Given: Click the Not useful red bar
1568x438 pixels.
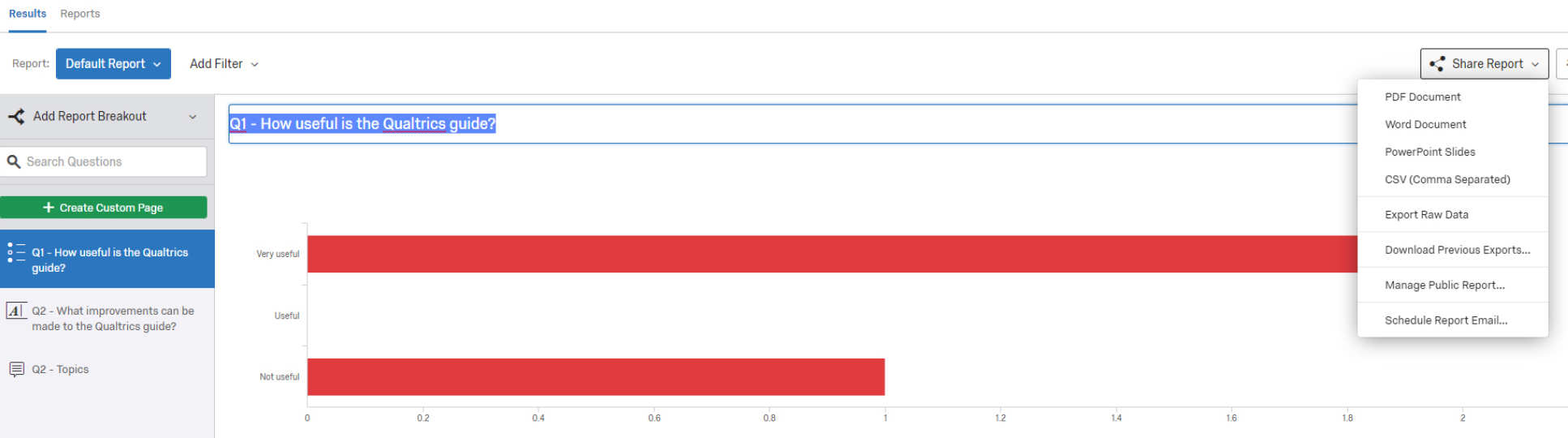Looking at the screenshot, I should [x=596, y=377].
